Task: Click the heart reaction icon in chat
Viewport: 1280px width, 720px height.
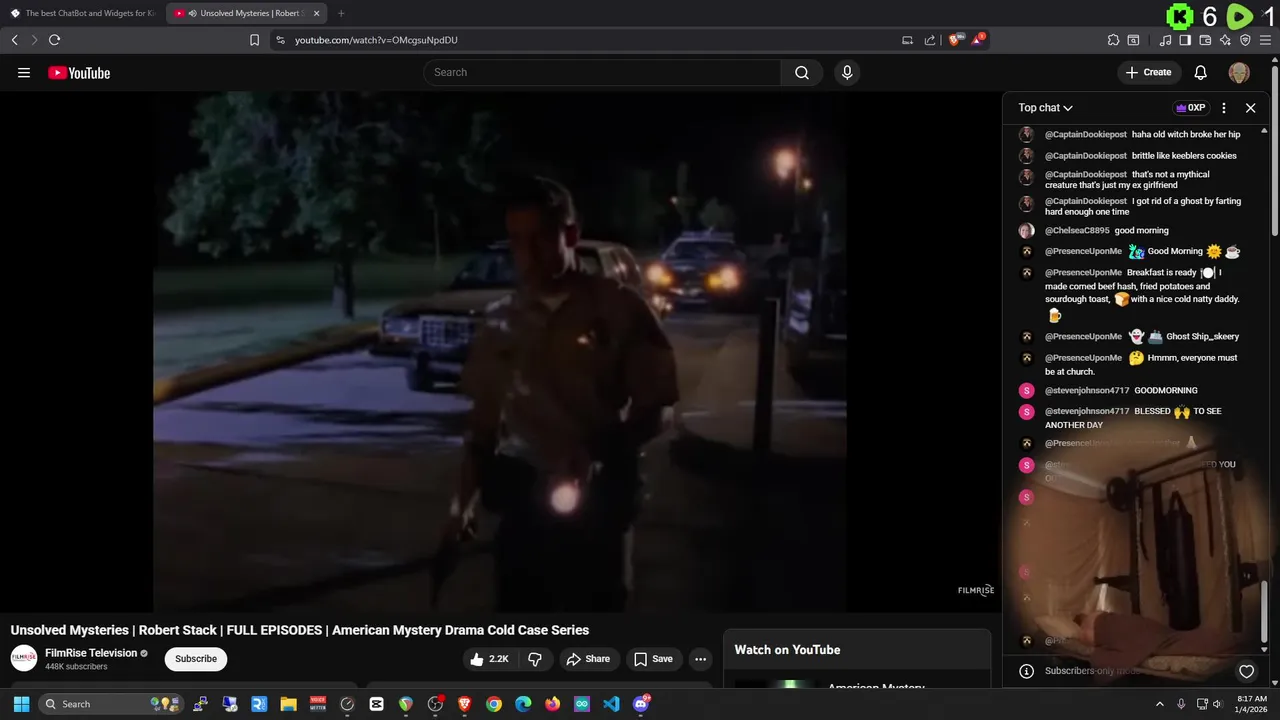Action: 1246,671
